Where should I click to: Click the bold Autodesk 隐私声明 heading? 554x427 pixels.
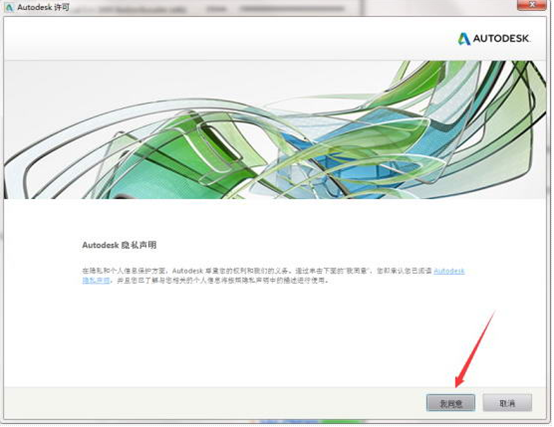pyautogui.click(x=119, y=245)
